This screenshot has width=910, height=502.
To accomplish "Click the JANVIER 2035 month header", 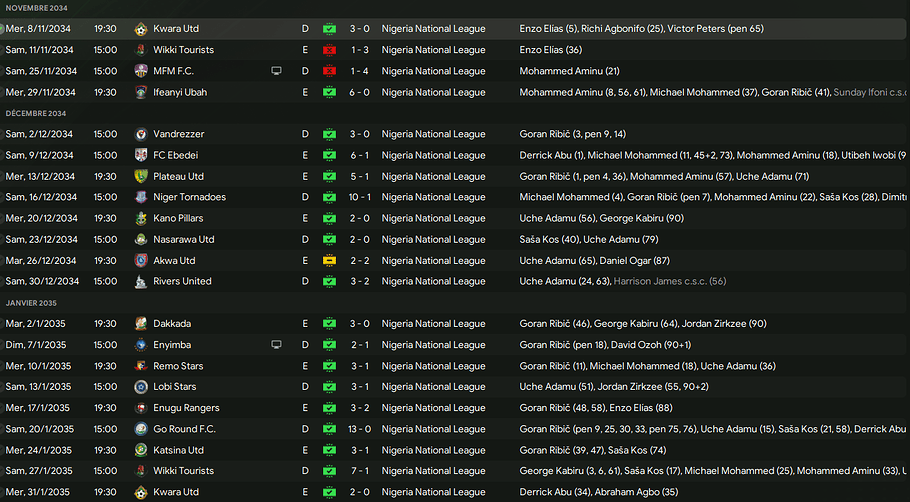I will pos(31,303).
